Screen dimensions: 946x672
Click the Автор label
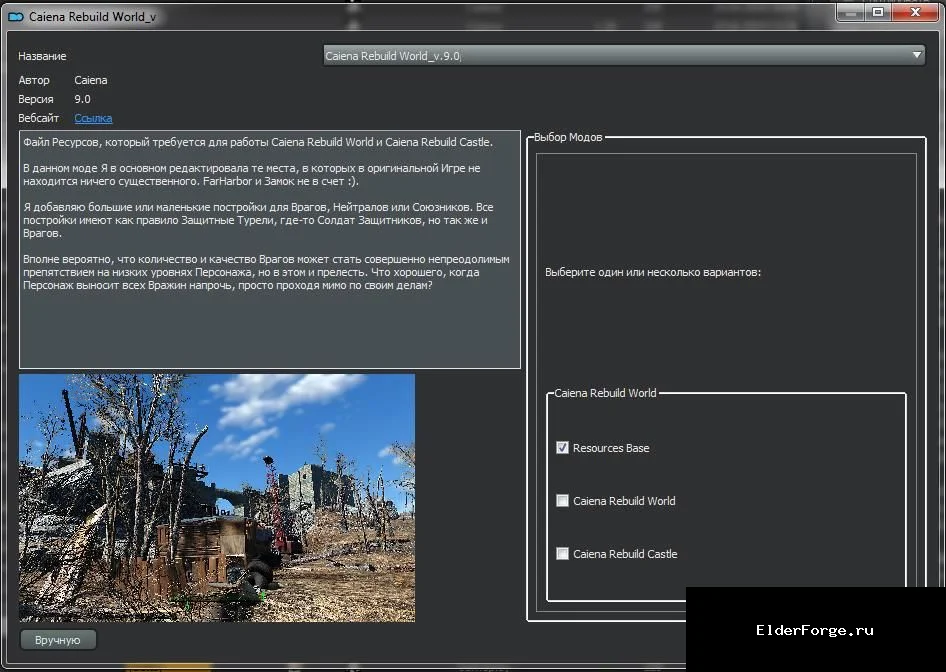(x=34, y=80)
